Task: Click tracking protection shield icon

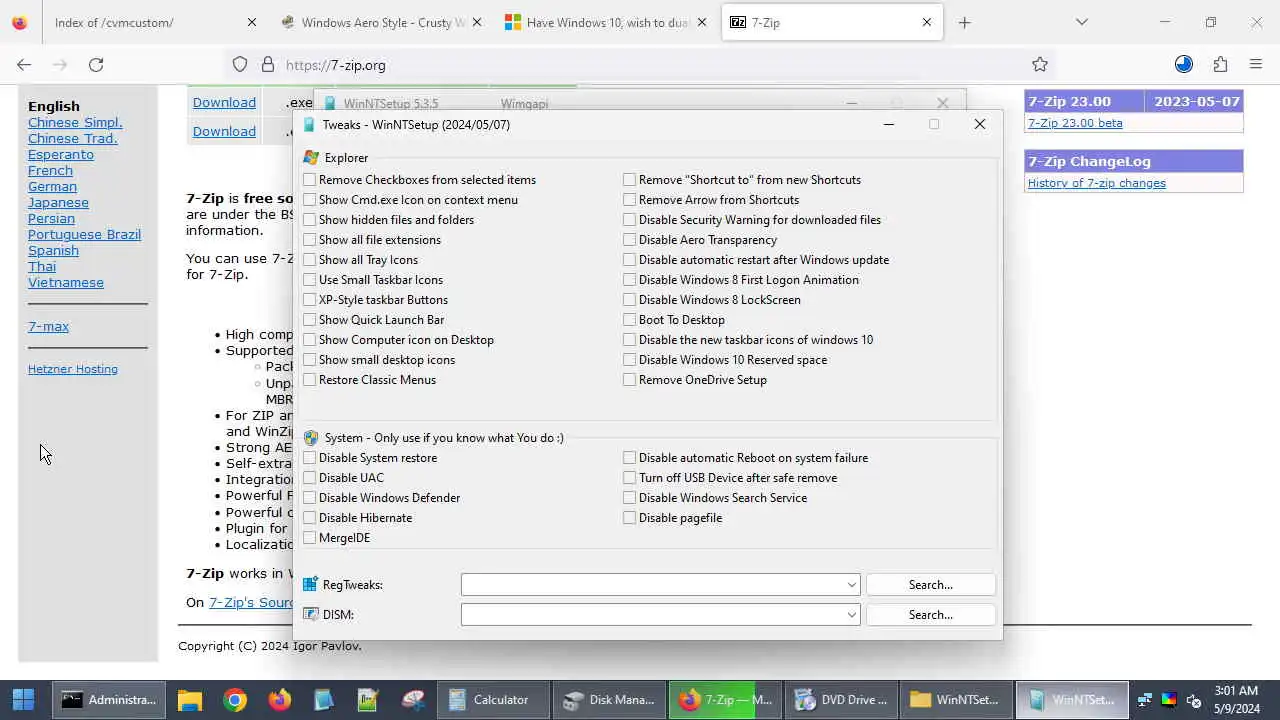Action: (240, 65)
